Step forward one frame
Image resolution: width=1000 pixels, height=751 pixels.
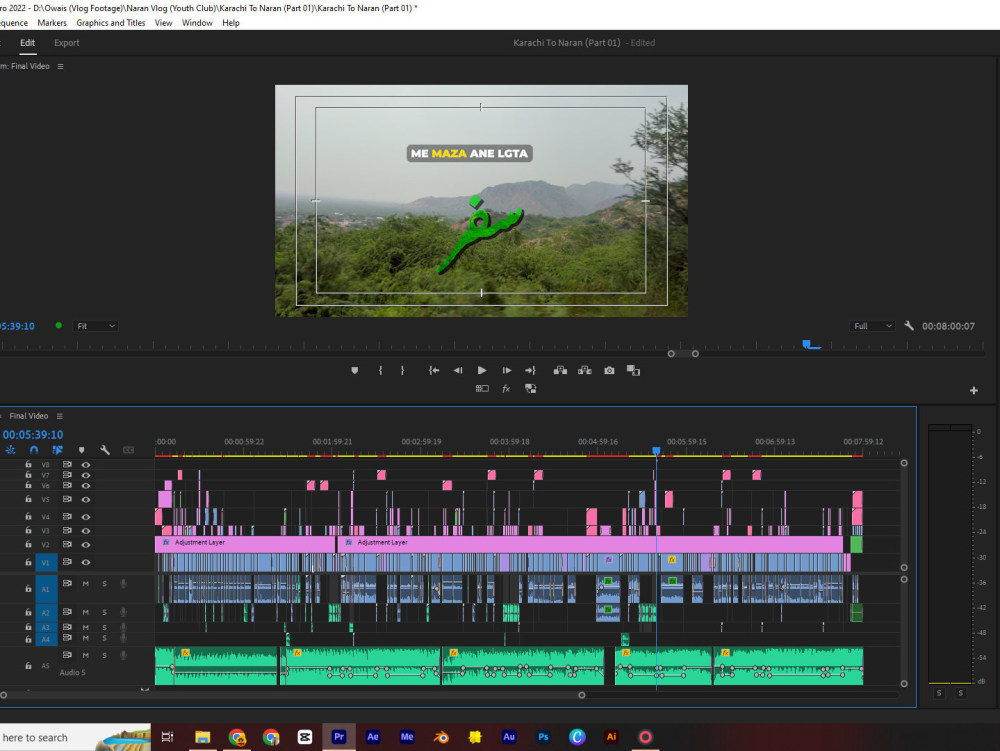pyautogui.click(x=506, y=370)
